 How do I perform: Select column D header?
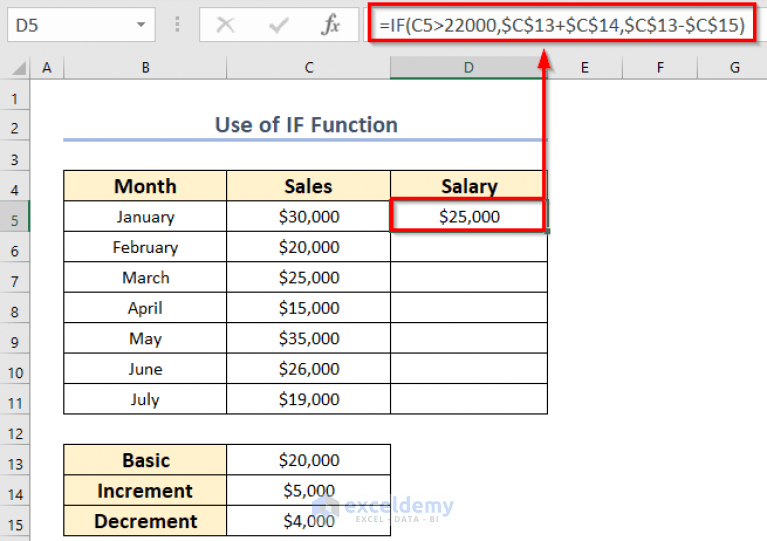(x=469, y=68)
